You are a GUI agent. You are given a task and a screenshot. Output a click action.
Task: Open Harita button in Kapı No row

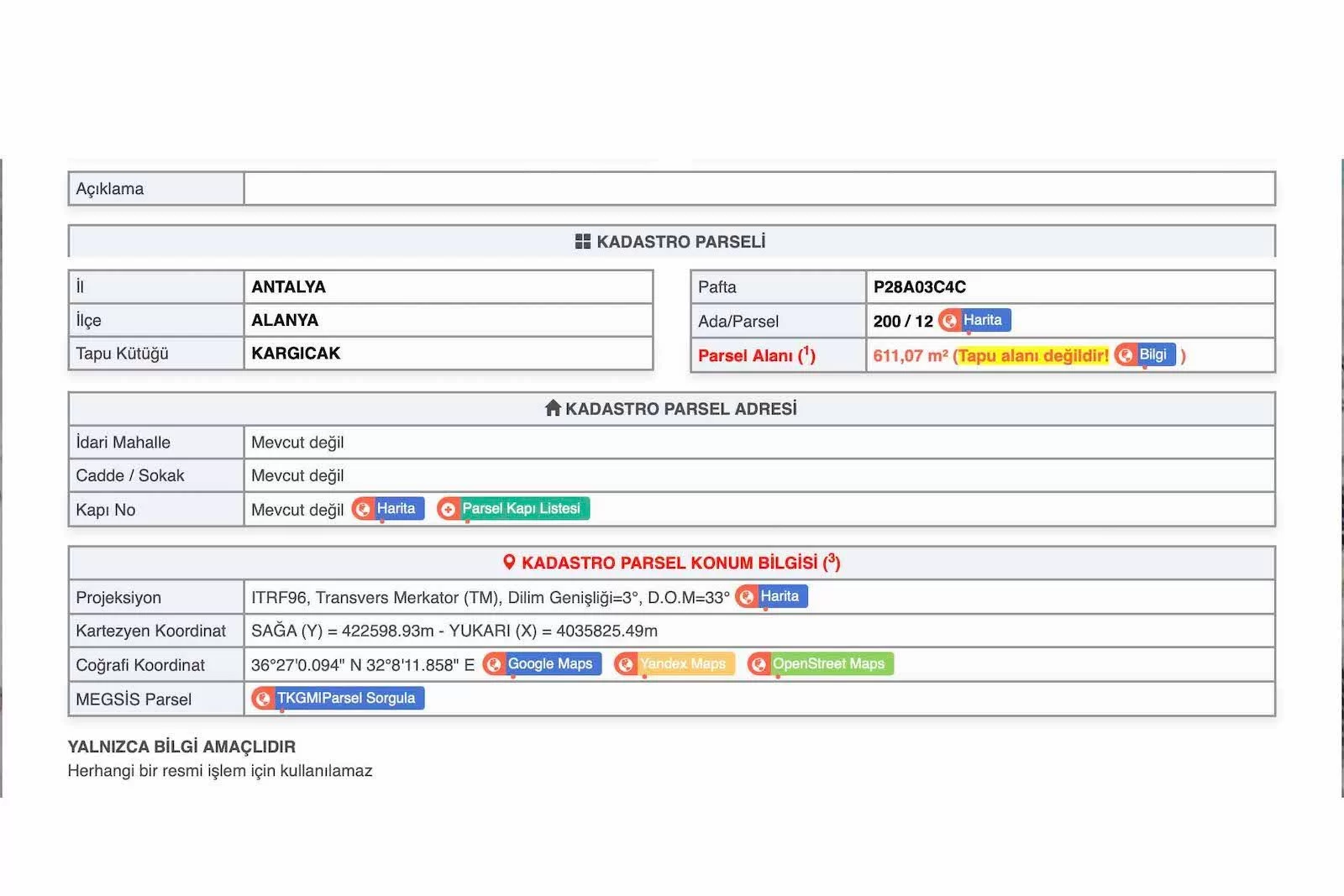pyautogui.click(x=388, y=508)
